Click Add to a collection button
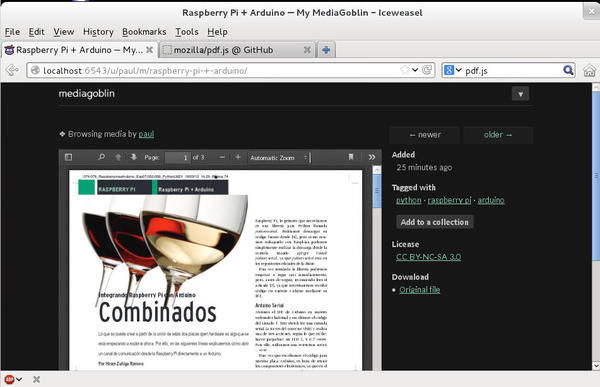This screenshot has width=600, height=387. [434, 222]
